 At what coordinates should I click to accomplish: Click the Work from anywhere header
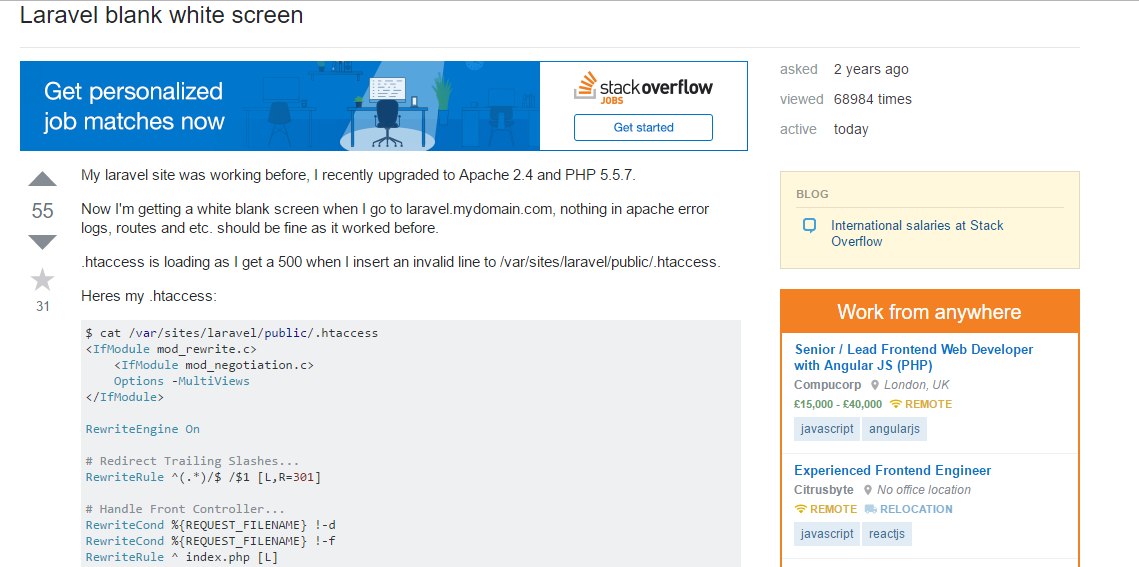929,312
